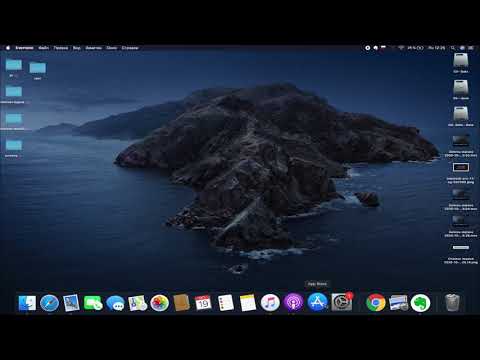
Task: Launch Safari from the dock
Action: (49, 303)
